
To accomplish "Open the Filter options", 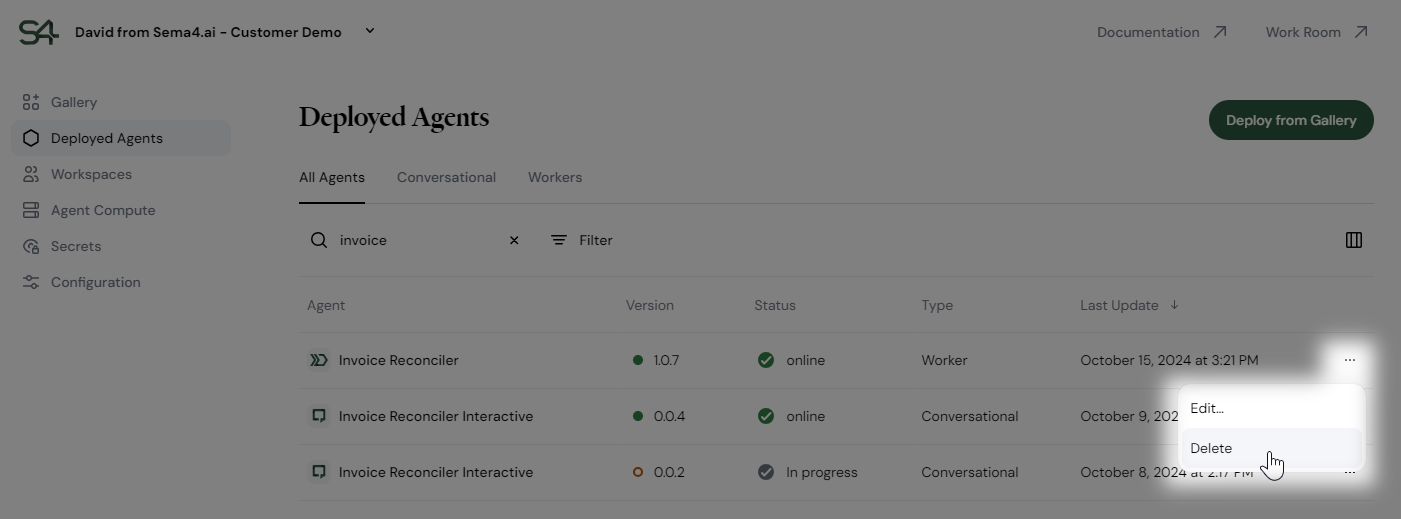I will (x=582, y=240).
